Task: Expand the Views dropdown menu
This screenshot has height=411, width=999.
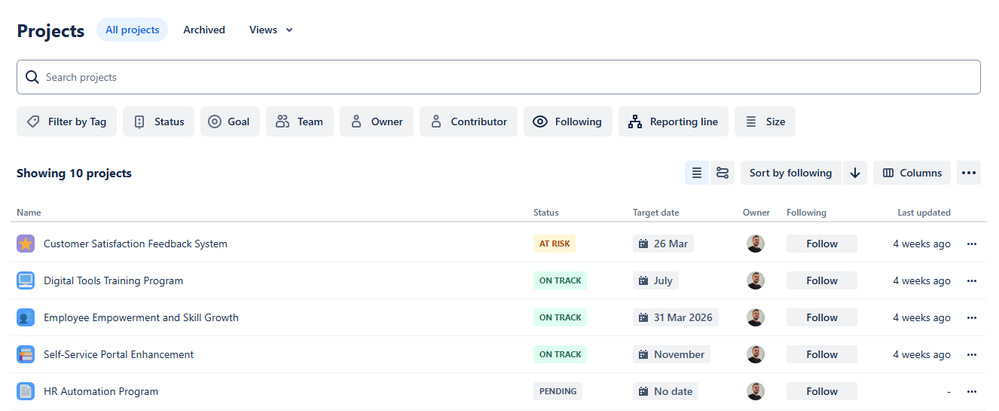Action: (x=271, y=30)
